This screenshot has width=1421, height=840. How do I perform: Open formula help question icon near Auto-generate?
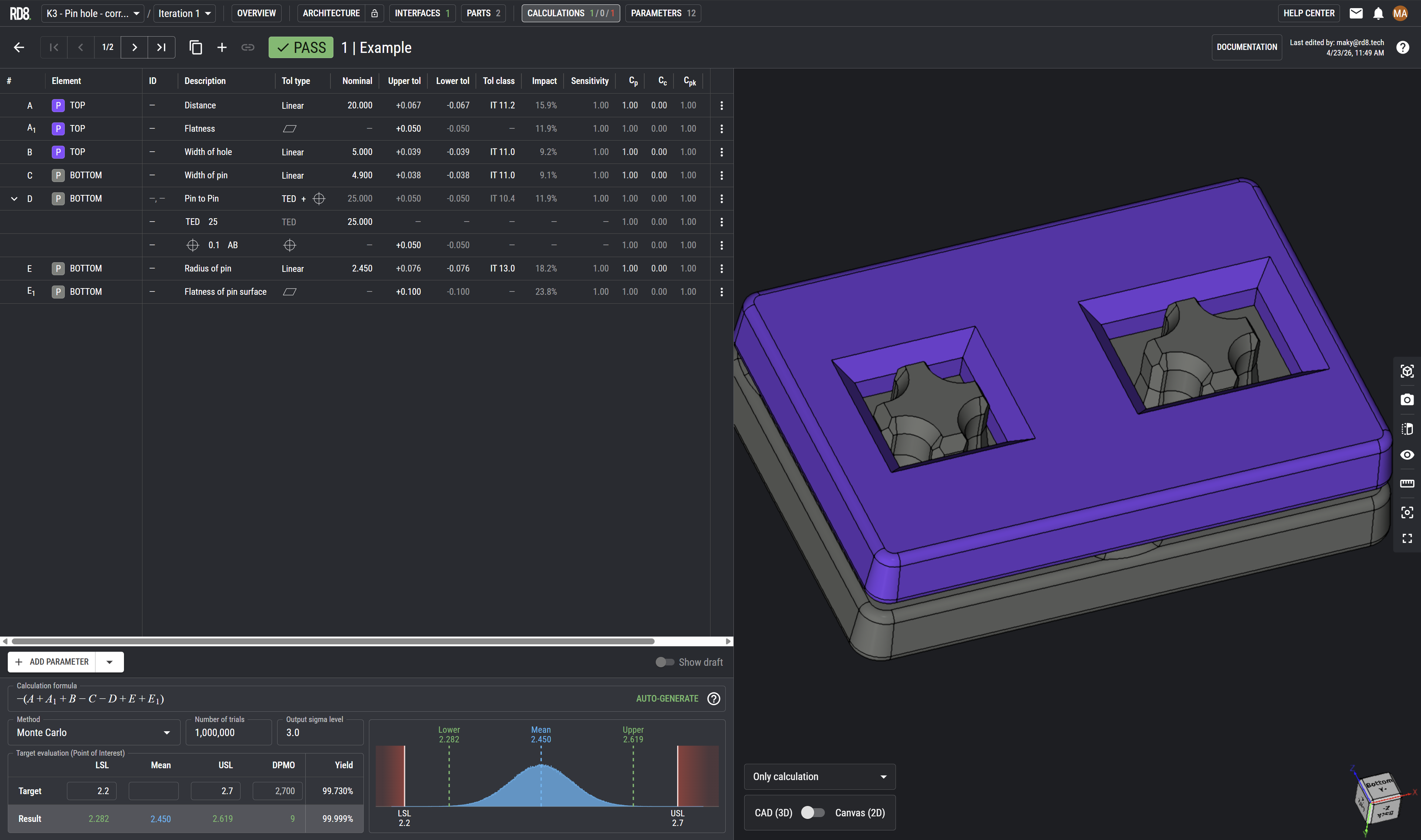click(x=714, y=698)
